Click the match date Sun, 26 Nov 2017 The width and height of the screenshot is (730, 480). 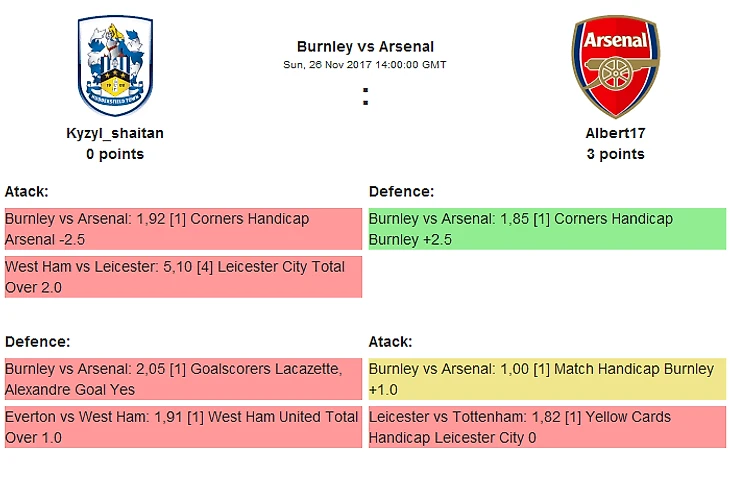coord(365,65)
